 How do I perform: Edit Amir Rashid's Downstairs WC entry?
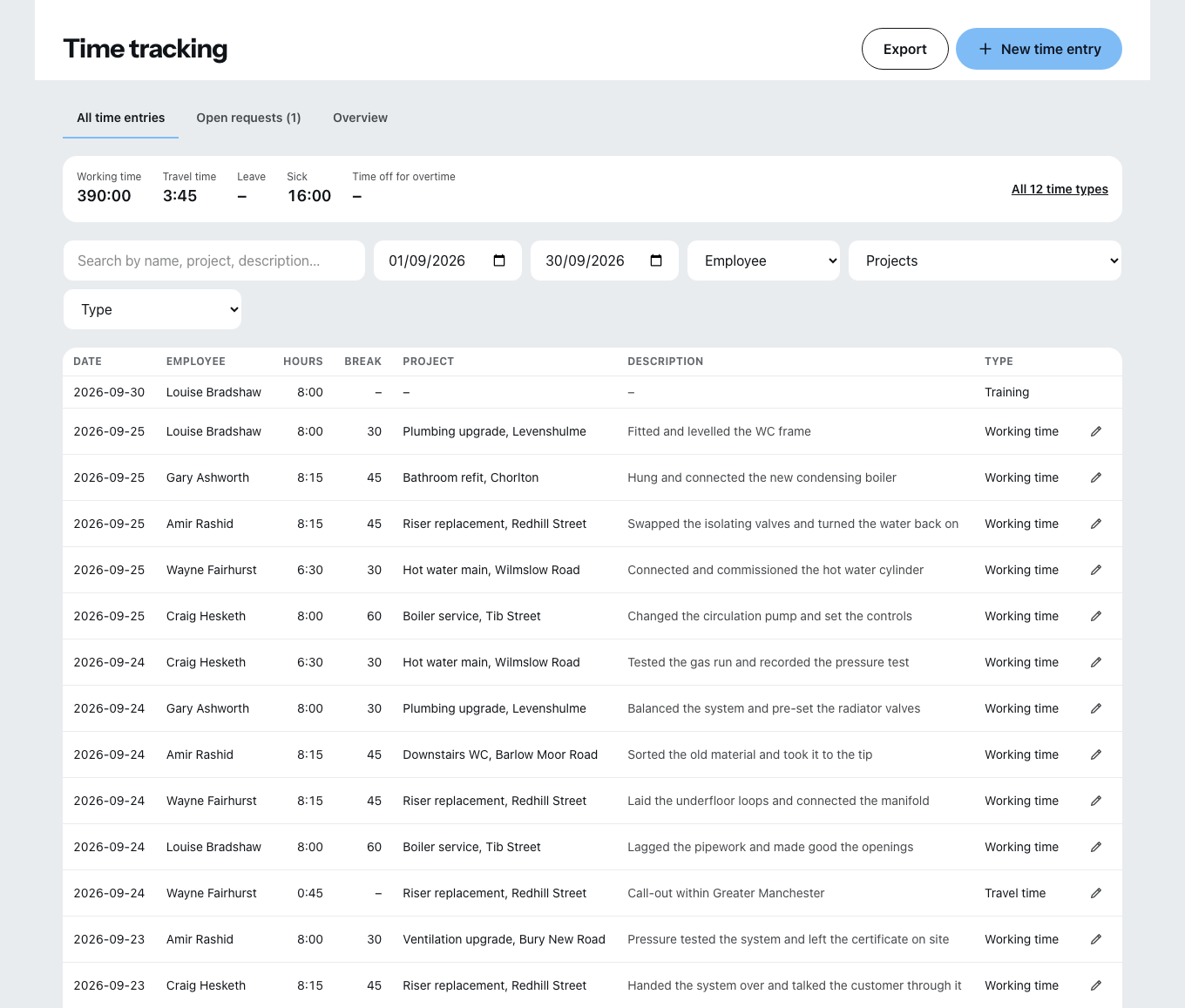pos(1096,754)
